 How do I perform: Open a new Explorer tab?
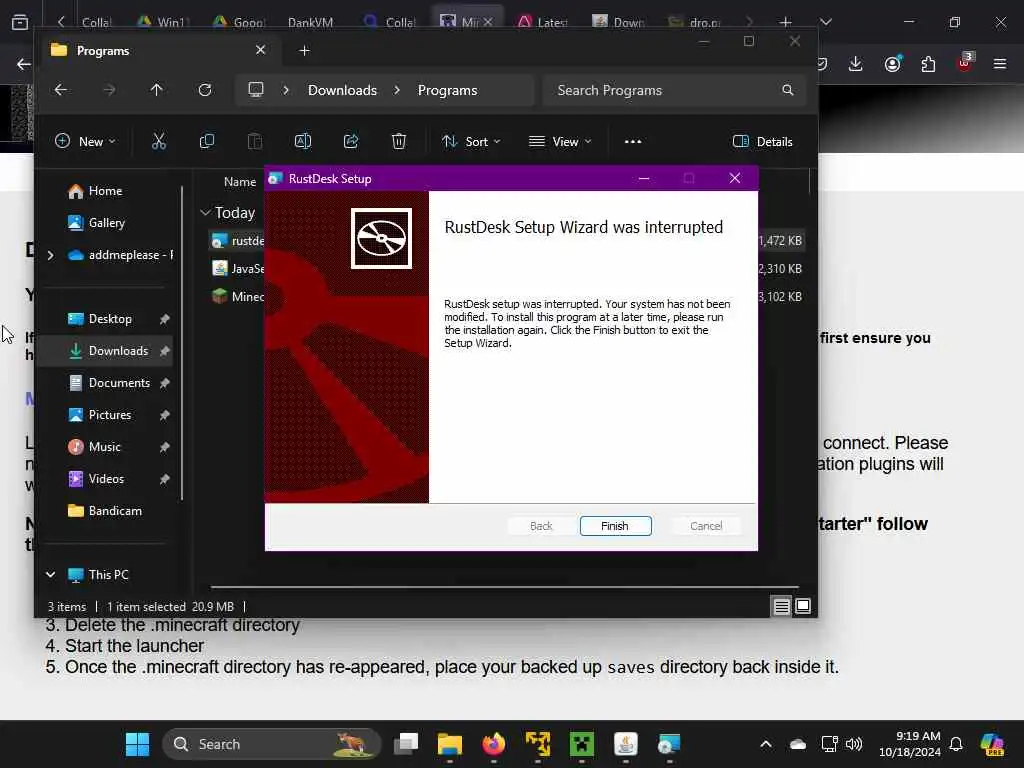(304, 50)
